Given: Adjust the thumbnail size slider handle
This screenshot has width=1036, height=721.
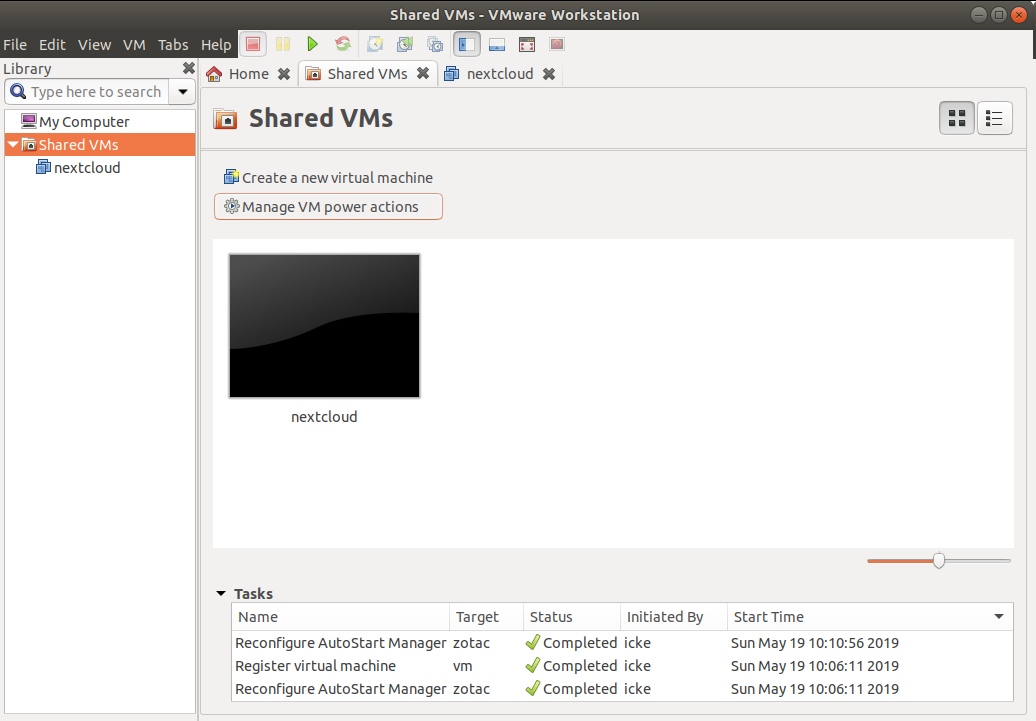Looking at the screenshot, I should [x=939, y=560].
